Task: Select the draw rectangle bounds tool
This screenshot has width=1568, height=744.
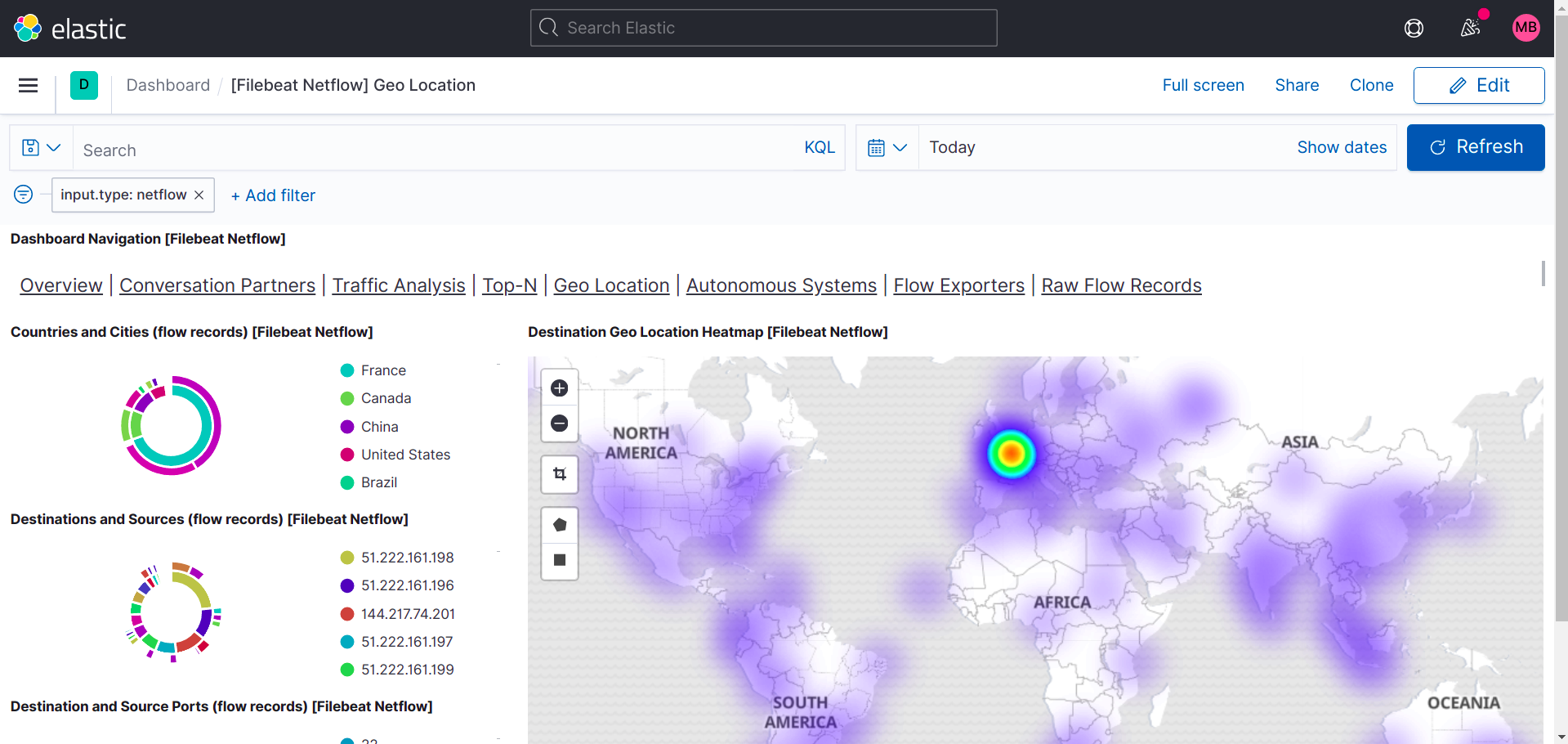Action: pyautogui.click(x=560, y=561)
